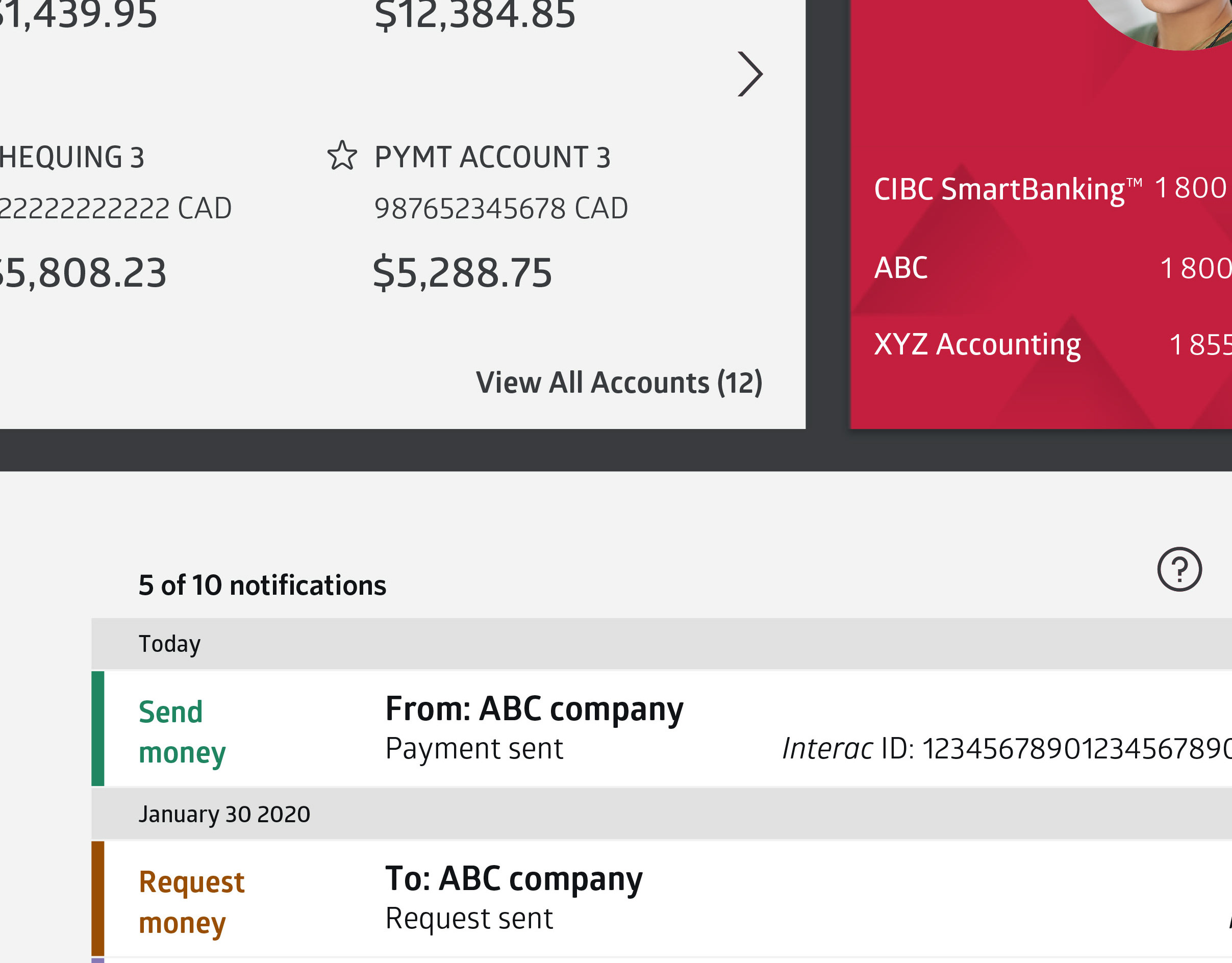Click View All Accounts (12) link
The image size is (1232, 963).
coord(619,383)
